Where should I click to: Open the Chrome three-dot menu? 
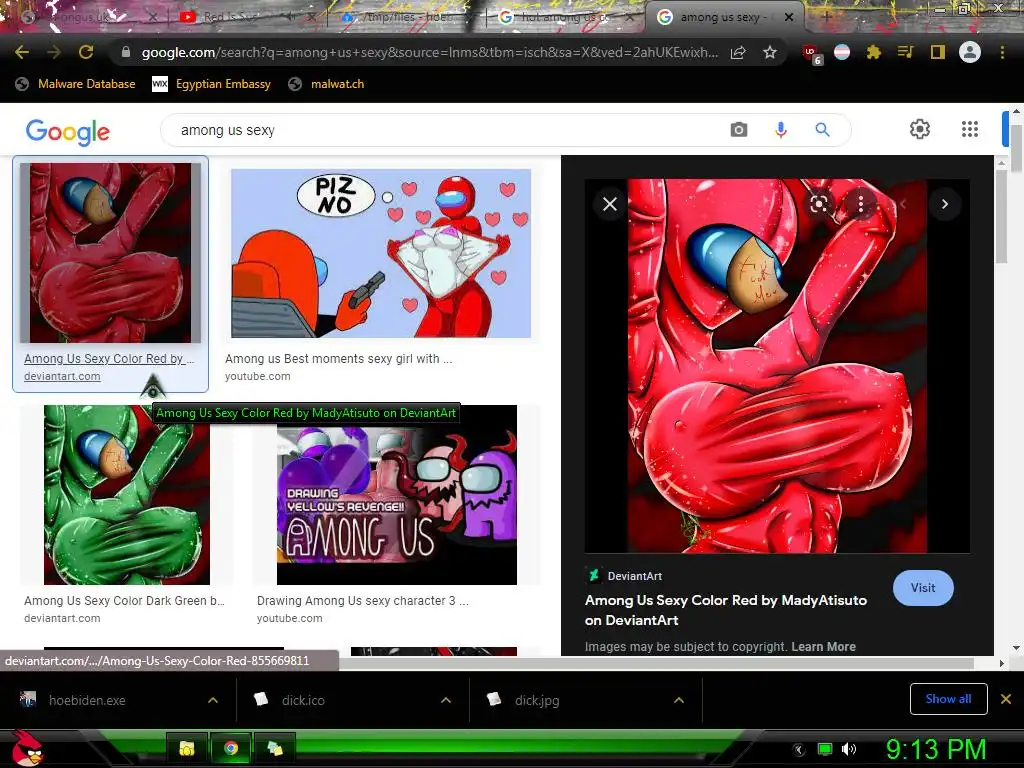click(1002, 52)
